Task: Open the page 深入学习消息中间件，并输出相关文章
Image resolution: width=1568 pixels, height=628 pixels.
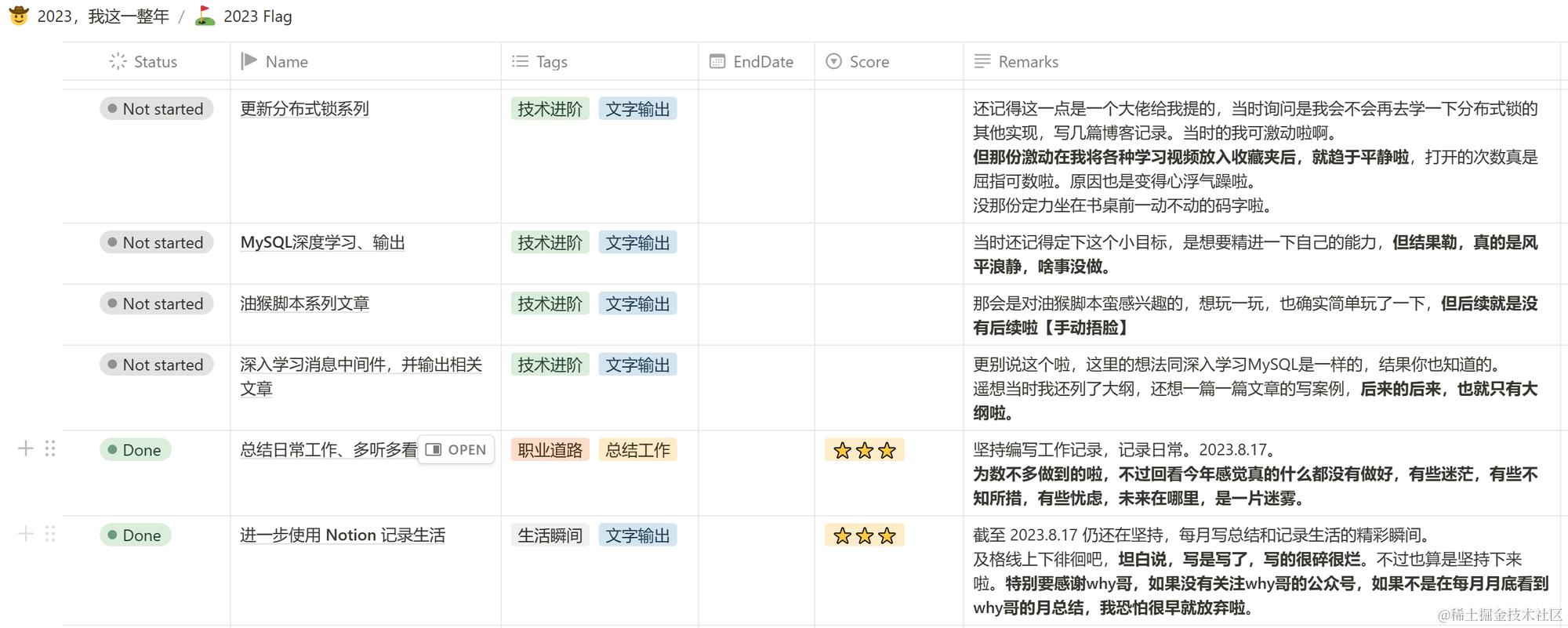Action: pyautogui.click(x=361, y=376)
